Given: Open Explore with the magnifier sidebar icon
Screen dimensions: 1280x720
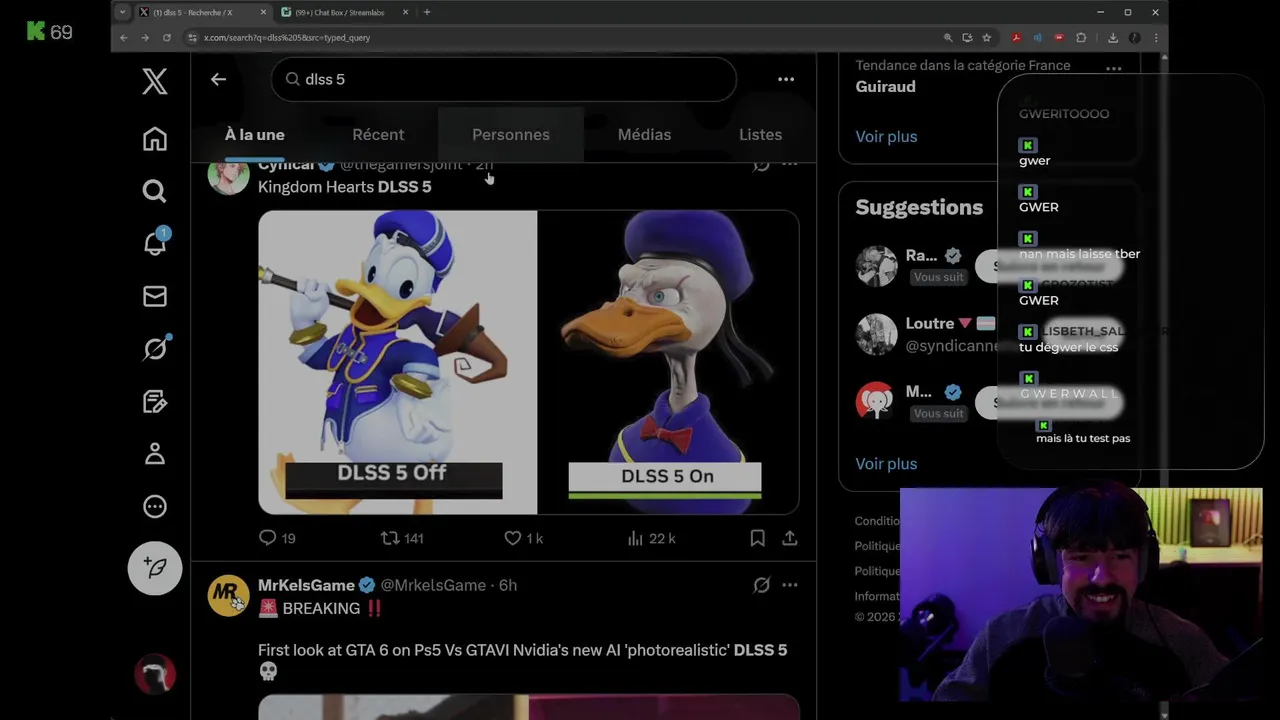Looking at the screenshot, I should tap(154, 191).
